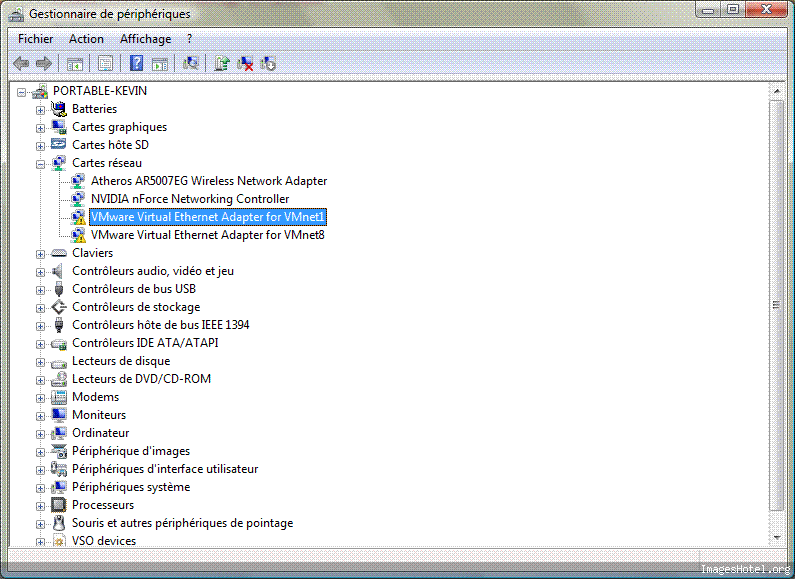This screenshot has height=579, width=795.
Task: Open the Fichier menu
Action: coord(35,39)
